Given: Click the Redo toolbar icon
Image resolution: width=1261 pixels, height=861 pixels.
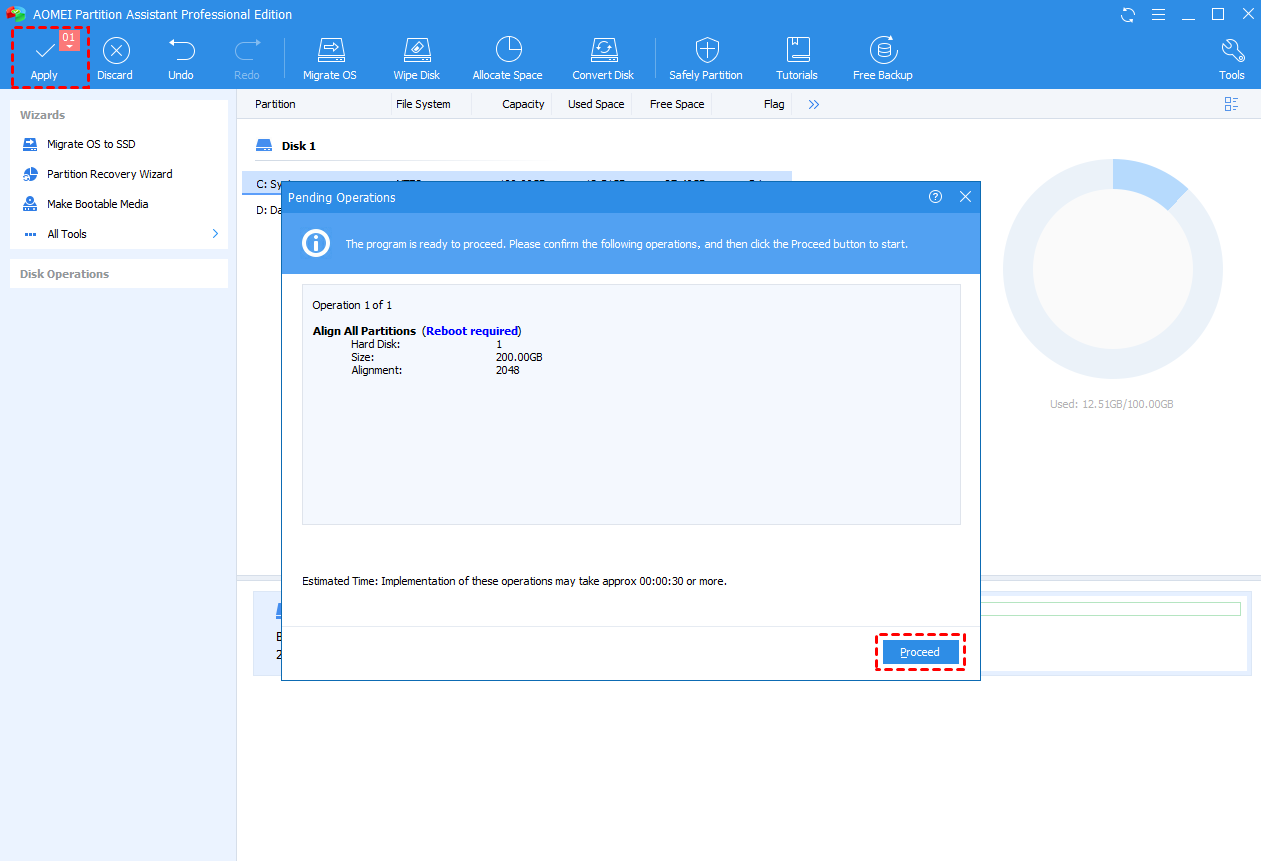Looking at the screenshot, I should coord(247,49).
